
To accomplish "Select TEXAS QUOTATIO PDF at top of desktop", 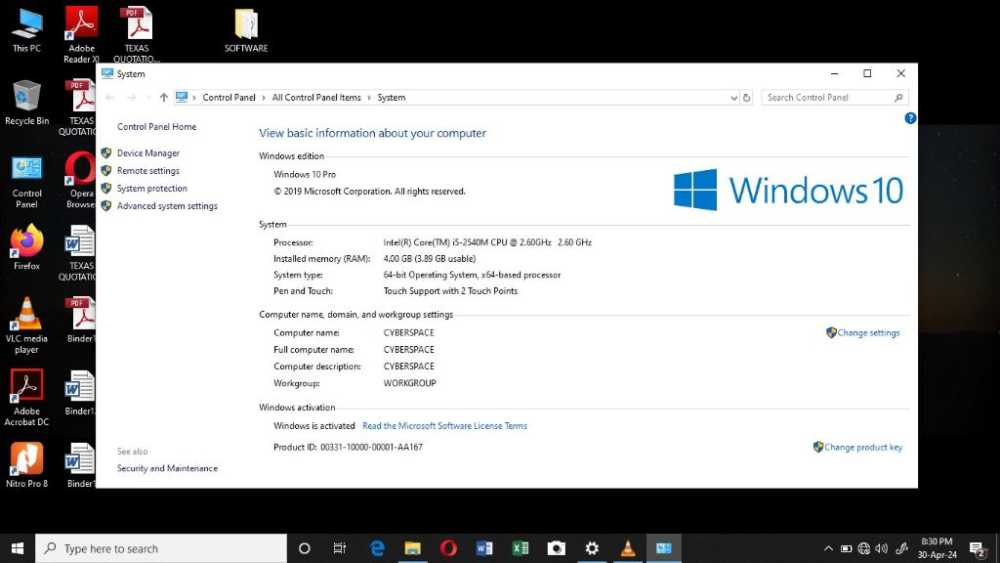I will click(136, 34).
